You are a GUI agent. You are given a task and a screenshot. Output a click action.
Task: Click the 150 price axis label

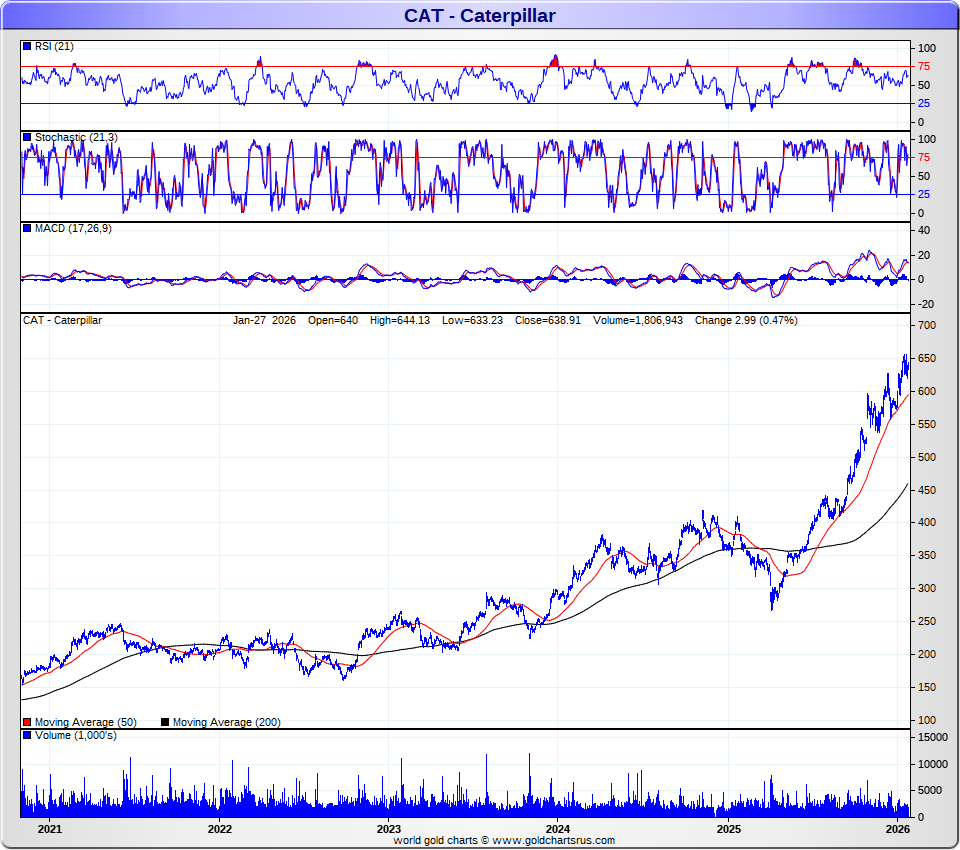coord(927,688)
